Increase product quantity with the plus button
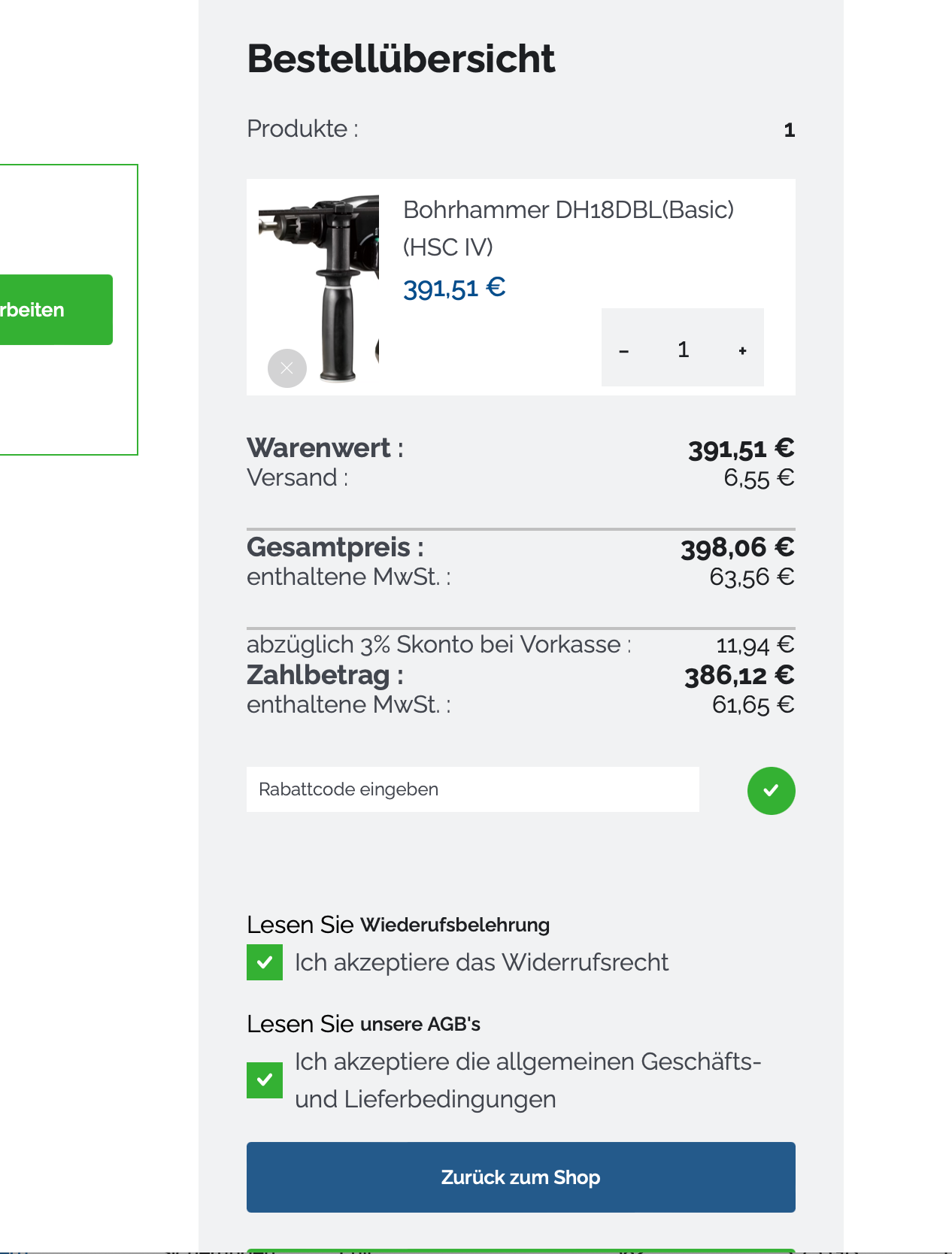 [x=742, y=350]
